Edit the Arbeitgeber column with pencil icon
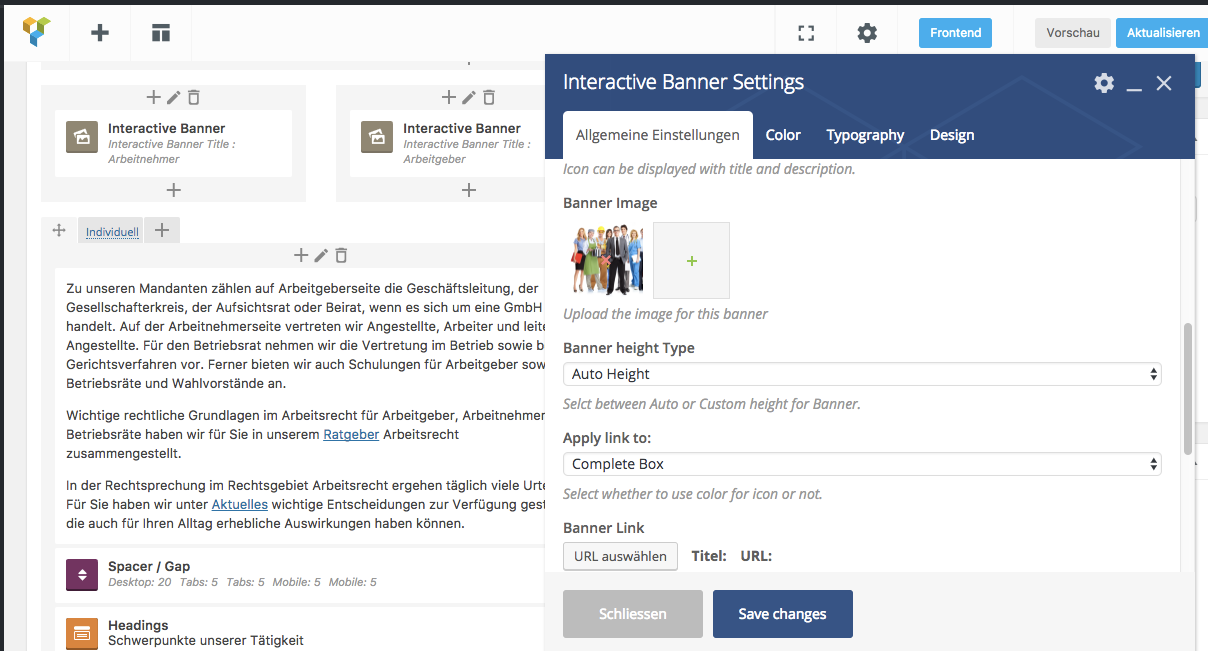Viewport: 1208px width, 651px height. click(468, 97)
